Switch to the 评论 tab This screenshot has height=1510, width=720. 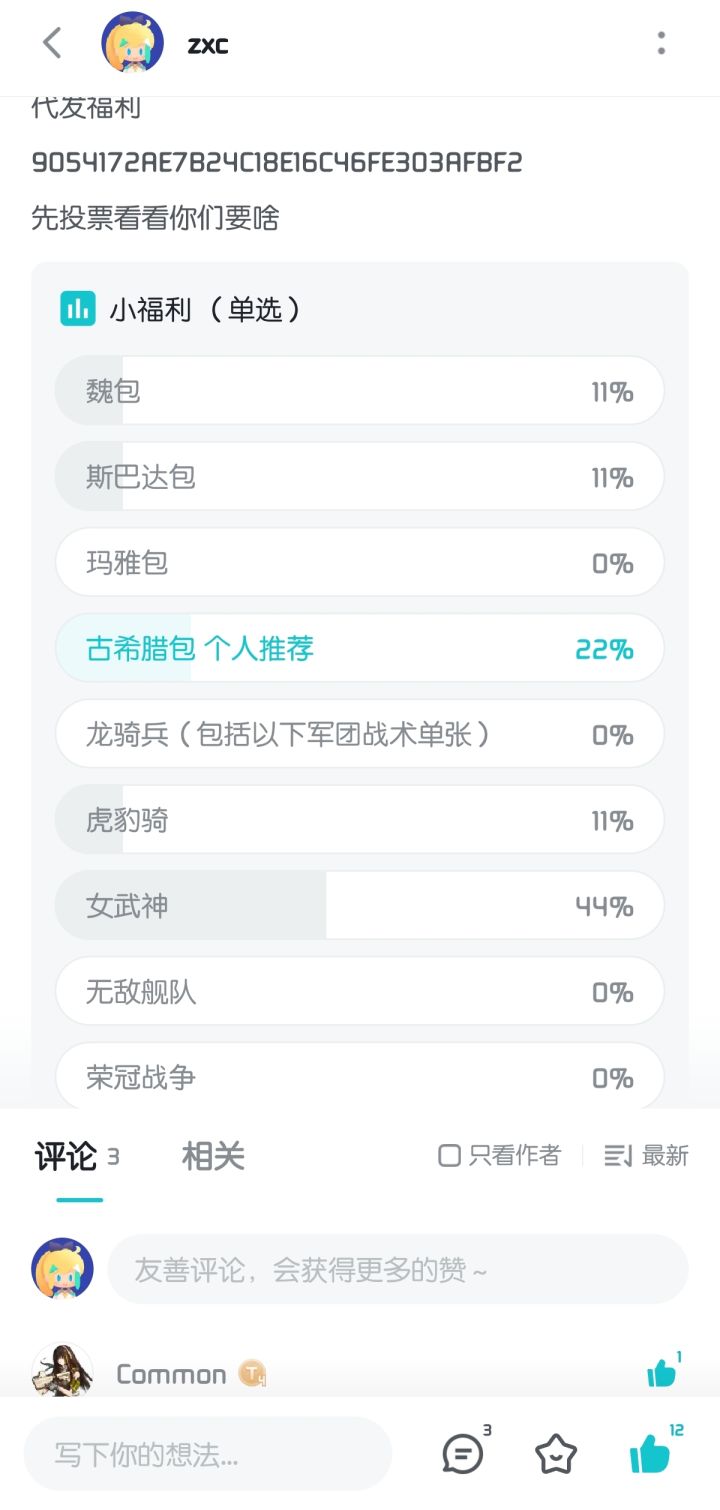click(66, 1156)
